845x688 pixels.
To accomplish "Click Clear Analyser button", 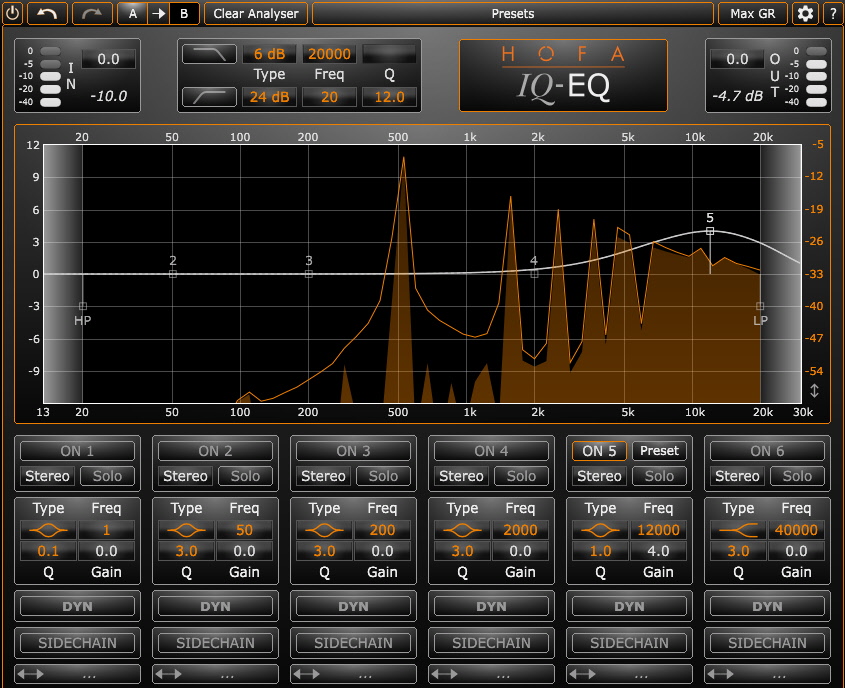I will pos(255,13).
